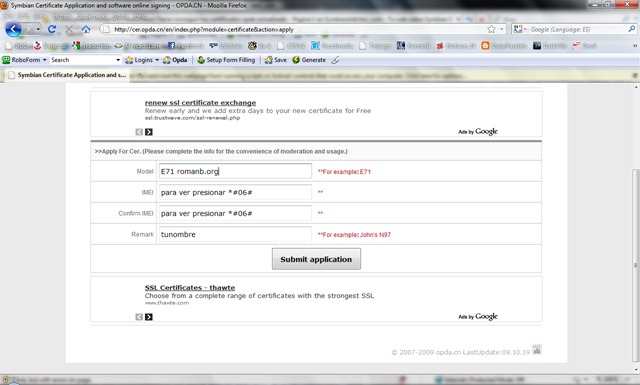Click the RoboForm Save icon
This screenshot has width=640, height=385.
(x=268, y=60)
